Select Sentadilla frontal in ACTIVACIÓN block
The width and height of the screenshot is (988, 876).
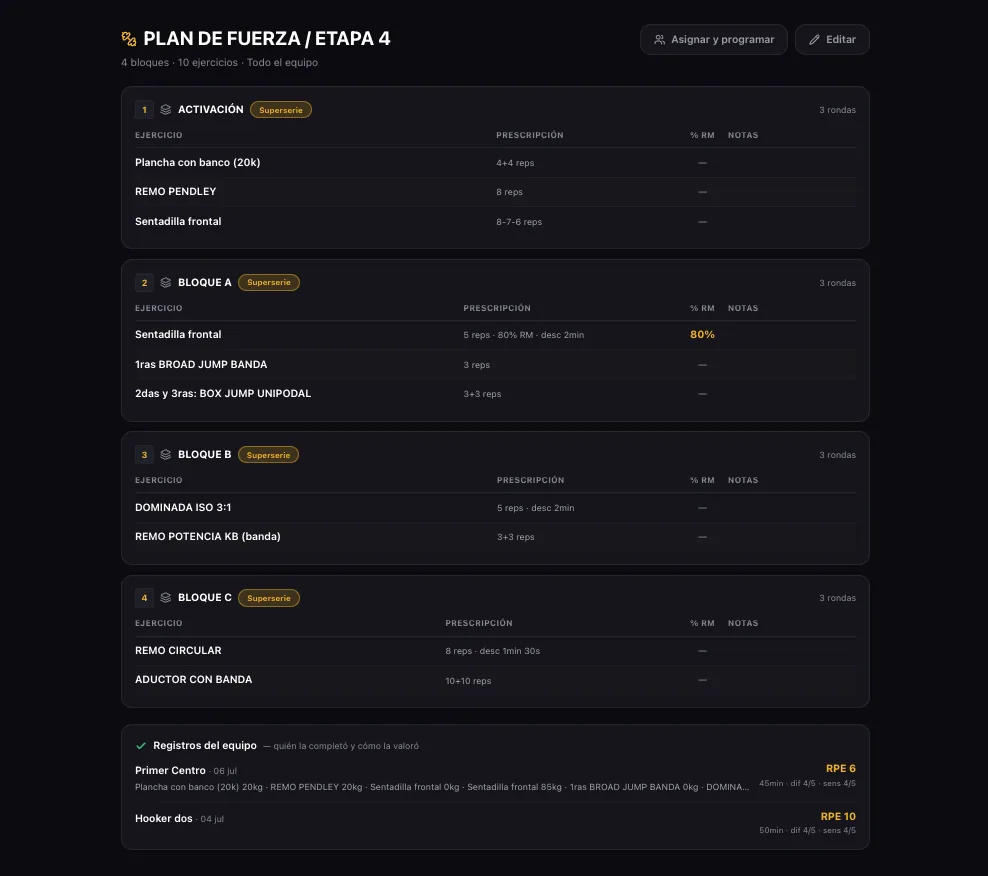click(x=178, y=221)
